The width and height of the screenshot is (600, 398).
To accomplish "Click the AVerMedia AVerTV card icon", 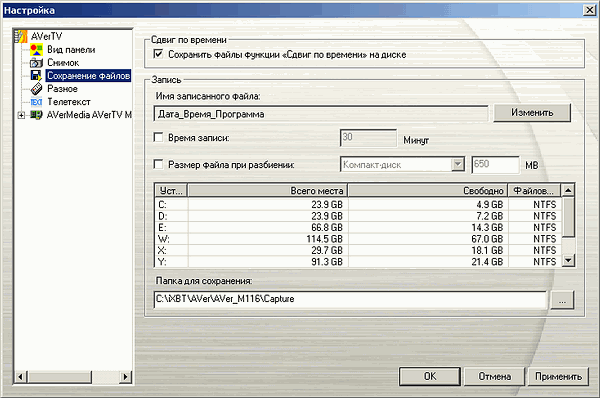I will click(36, 115).
